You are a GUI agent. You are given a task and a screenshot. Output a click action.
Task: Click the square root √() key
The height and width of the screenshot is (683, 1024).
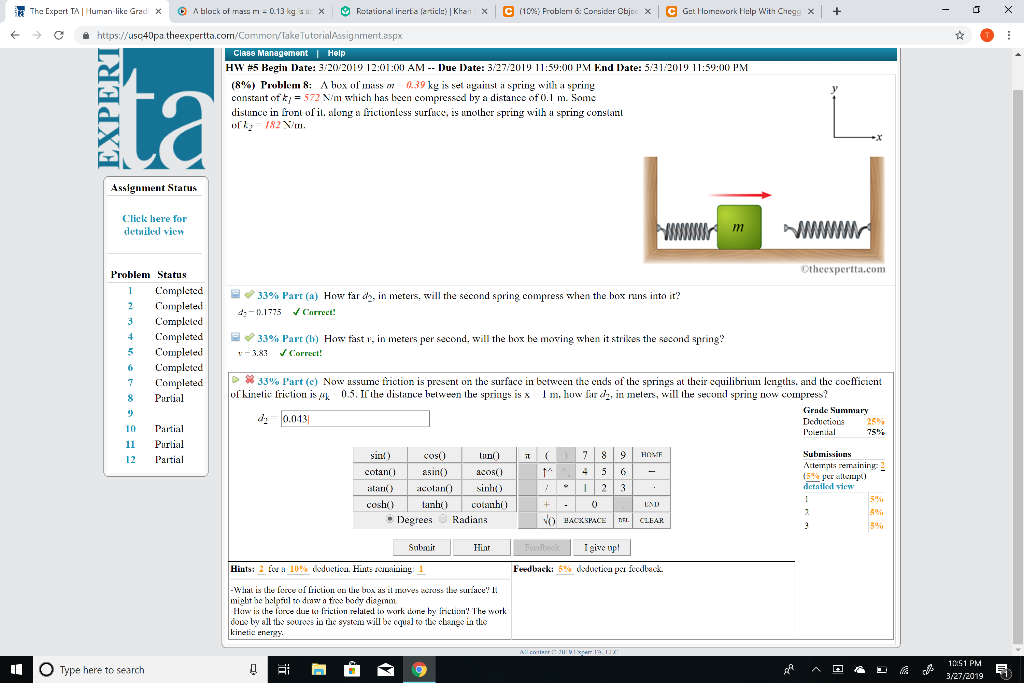tap(548, 520)
